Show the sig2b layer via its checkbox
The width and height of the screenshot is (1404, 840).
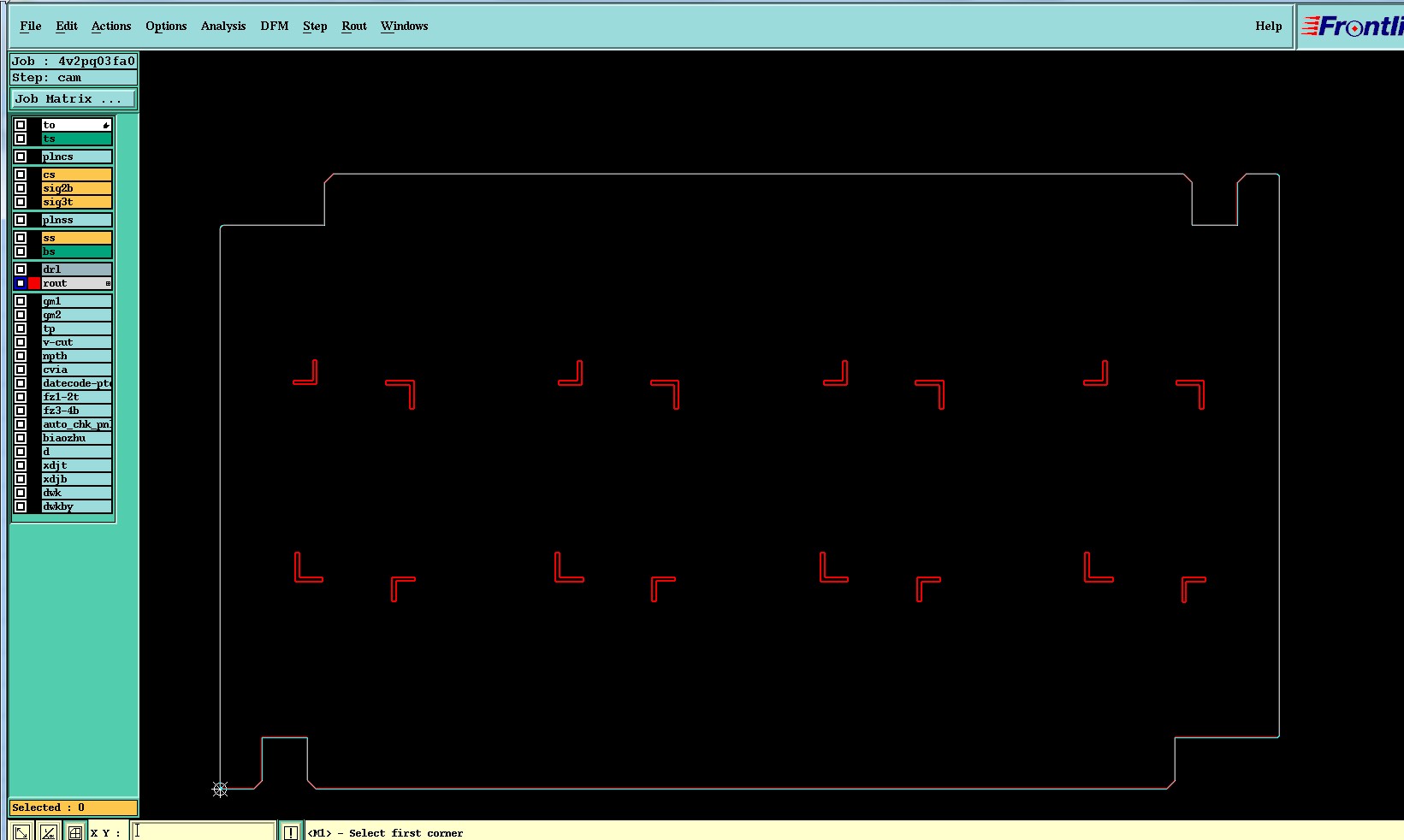[21, 188]
